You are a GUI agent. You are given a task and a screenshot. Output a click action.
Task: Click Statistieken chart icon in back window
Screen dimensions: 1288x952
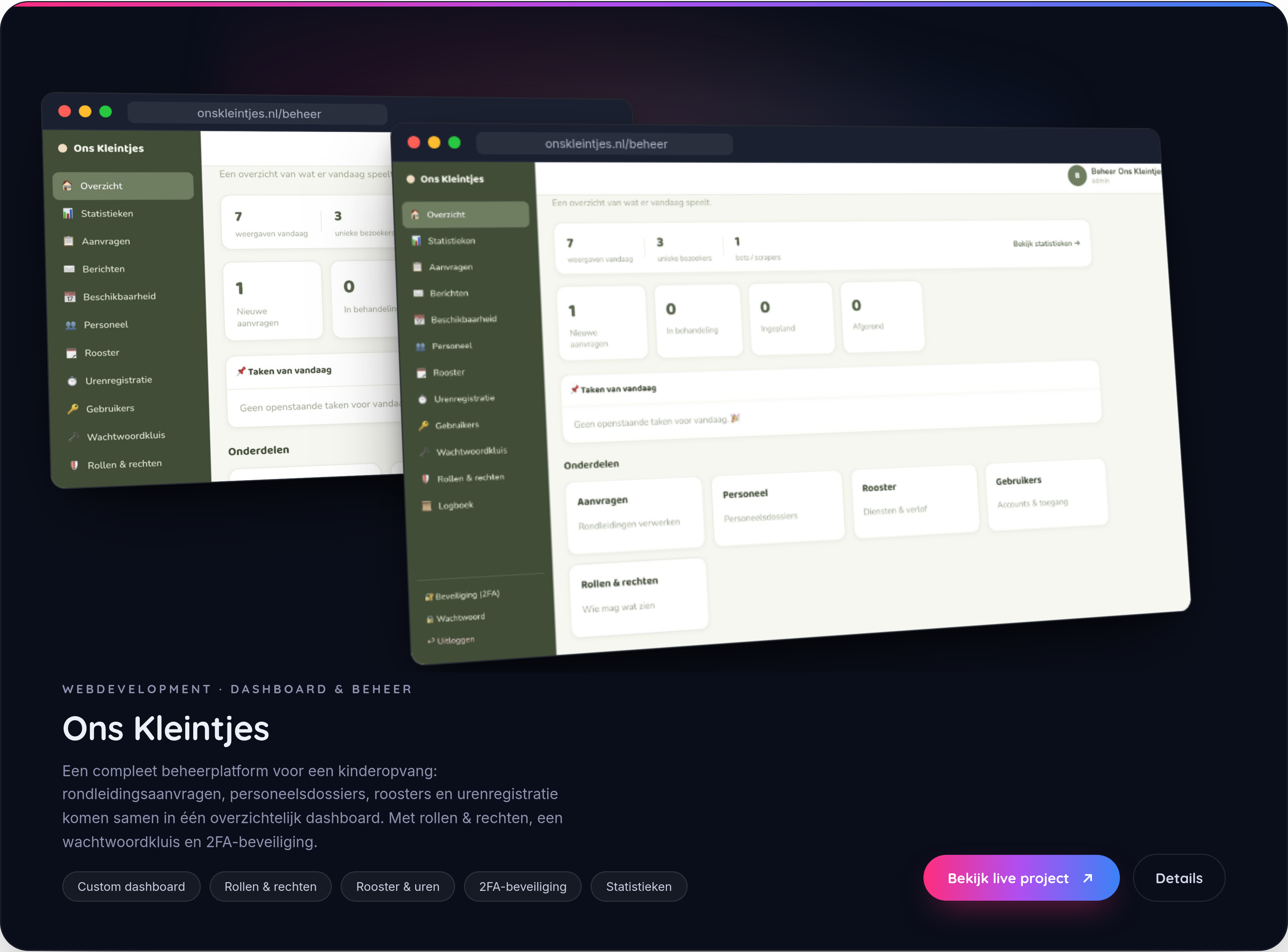tap(67, 213)
